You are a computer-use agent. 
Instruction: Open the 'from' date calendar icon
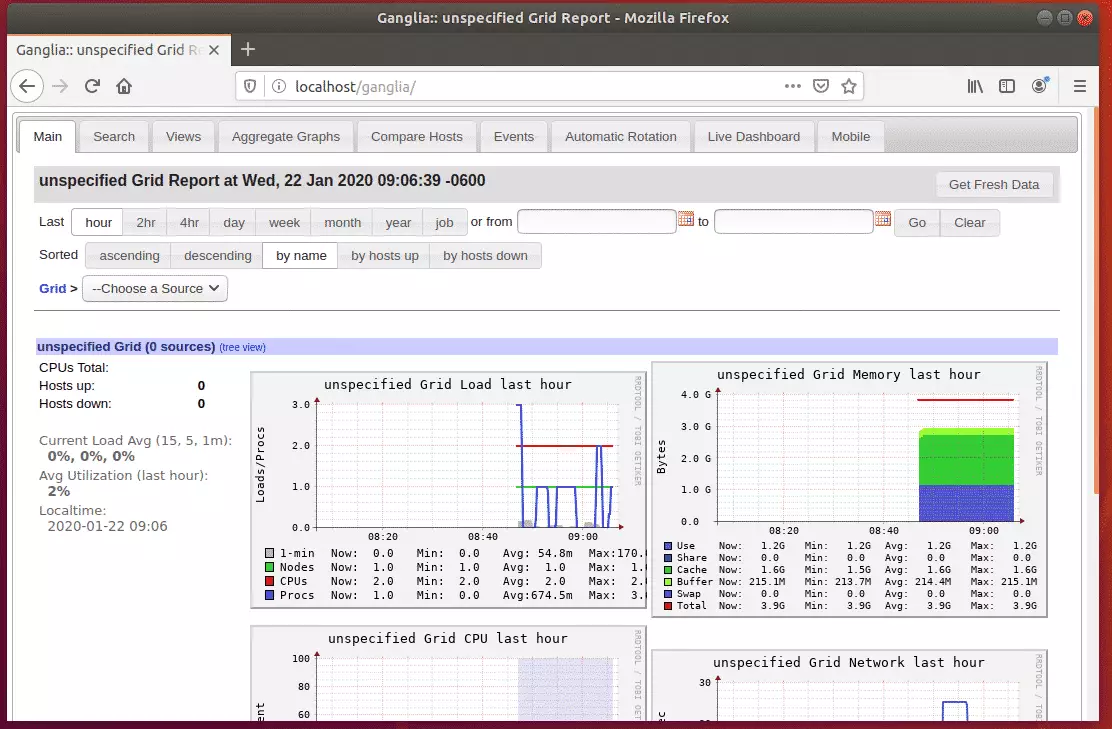pos(686,219)
